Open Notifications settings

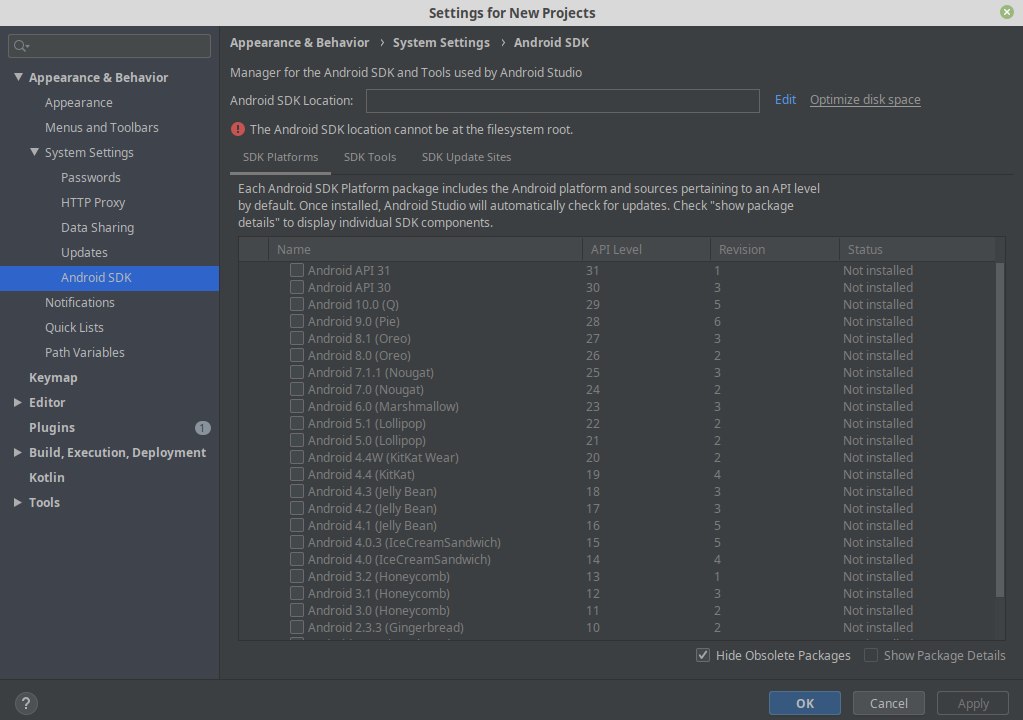point(80,303)
